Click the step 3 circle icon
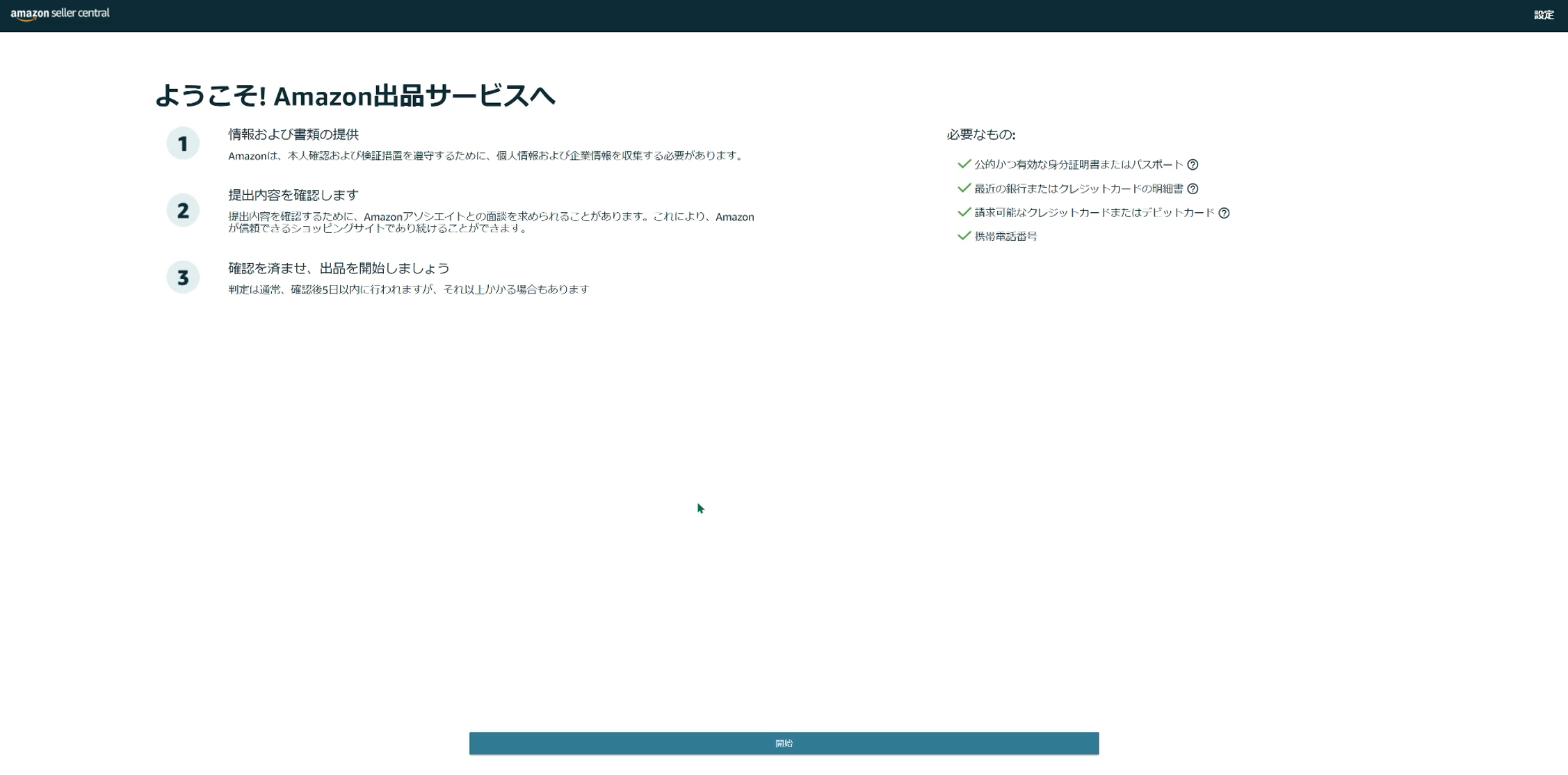 coord(183,277)
